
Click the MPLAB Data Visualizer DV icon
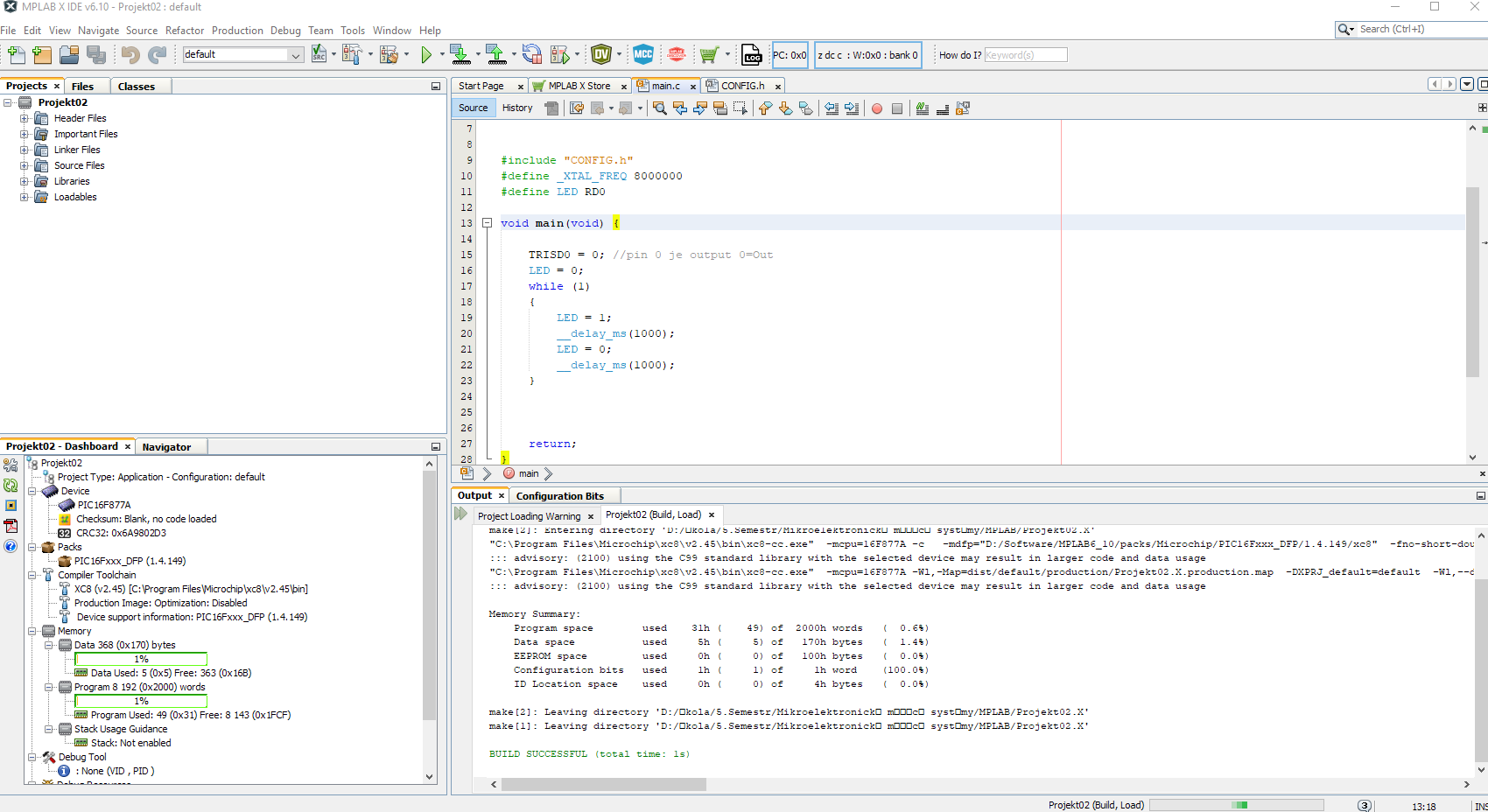tap(601, 55)
